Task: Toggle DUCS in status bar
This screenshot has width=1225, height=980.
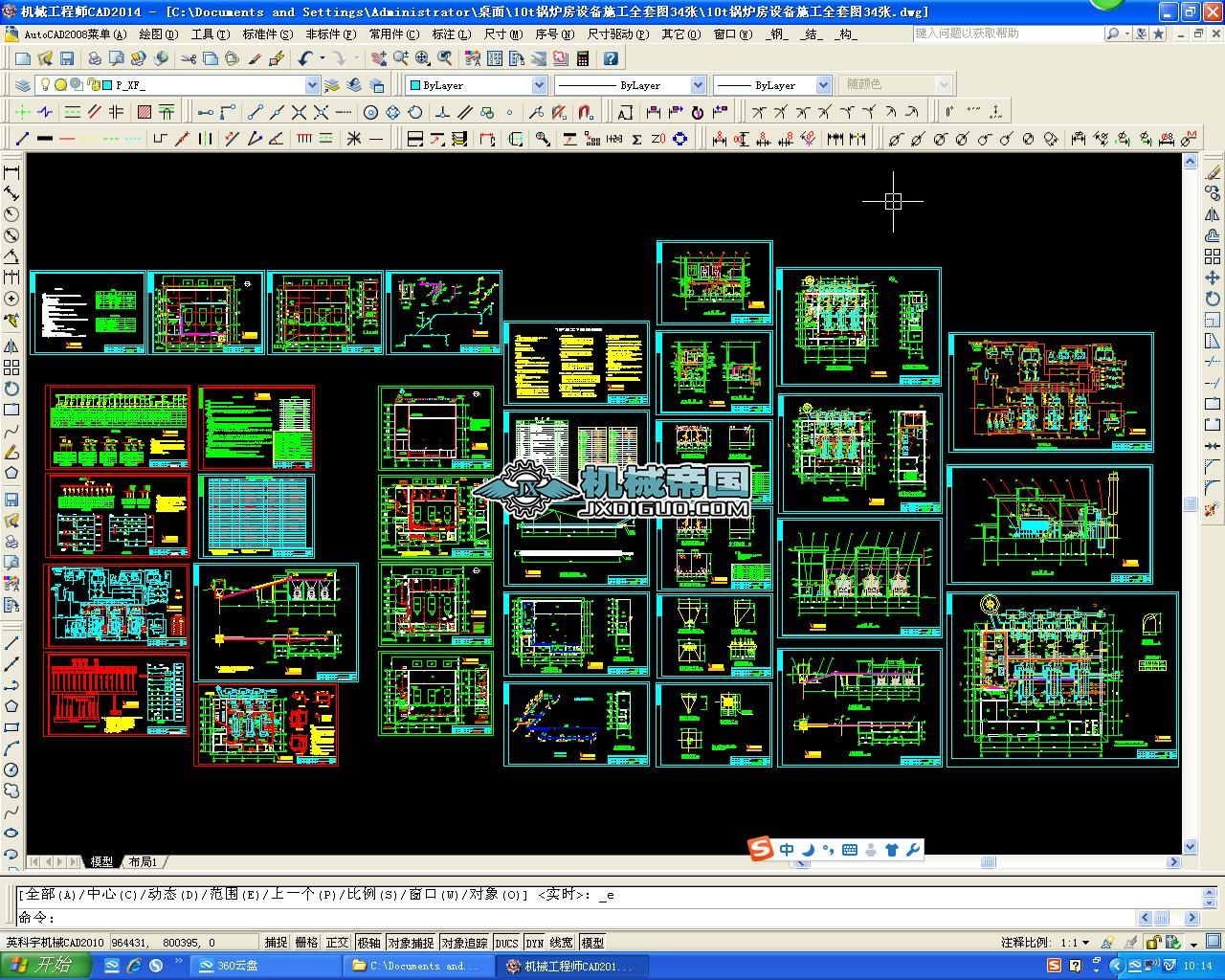Action: click(x=506, y=943)
